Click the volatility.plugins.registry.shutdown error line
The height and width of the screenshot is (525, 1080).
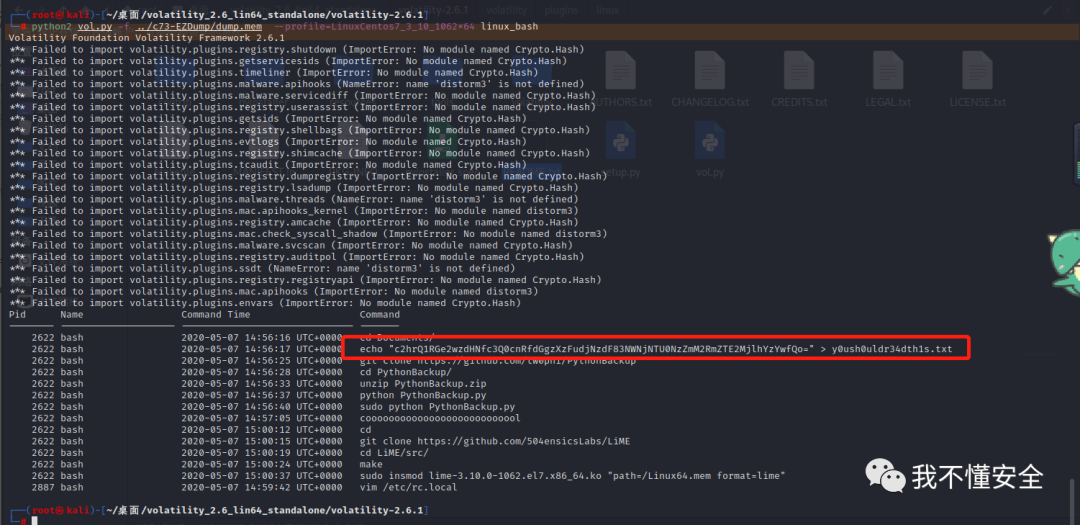tap(297, 50)
